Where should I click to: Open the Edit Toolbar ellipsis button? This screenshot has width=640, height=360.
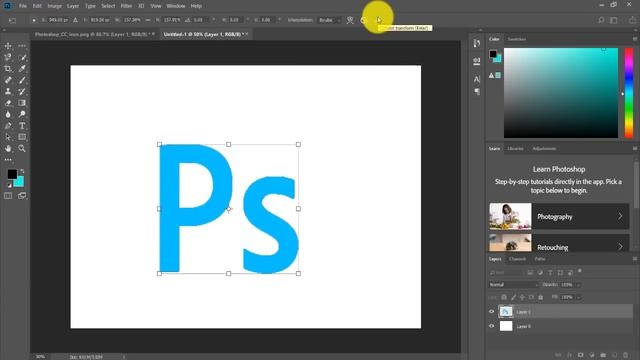pos(8,160)
